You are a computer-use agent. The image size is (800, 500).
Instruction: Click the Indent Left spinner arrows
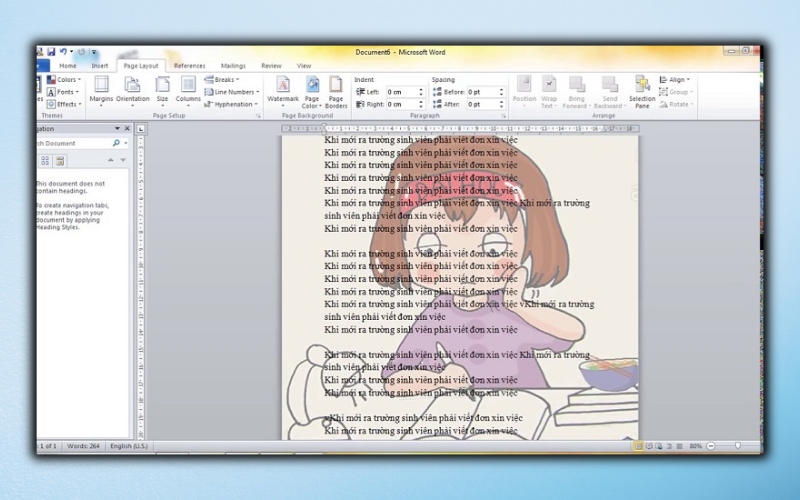pyautogui.click(x=421, y=92)
